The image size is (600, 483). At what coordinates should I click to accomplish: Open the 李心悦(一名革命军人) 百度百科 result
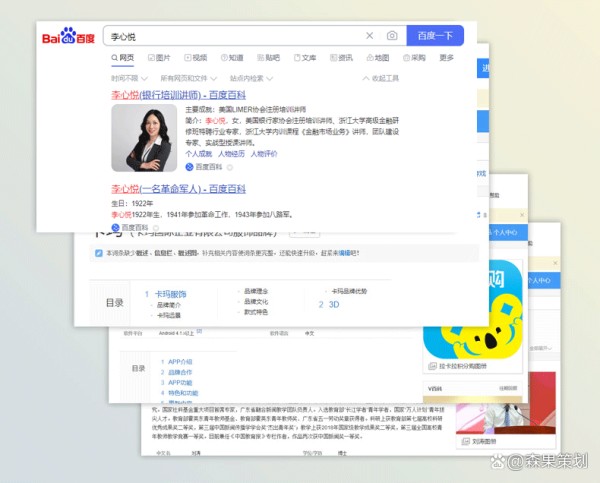pyautogui.click(x=178, y=189)
